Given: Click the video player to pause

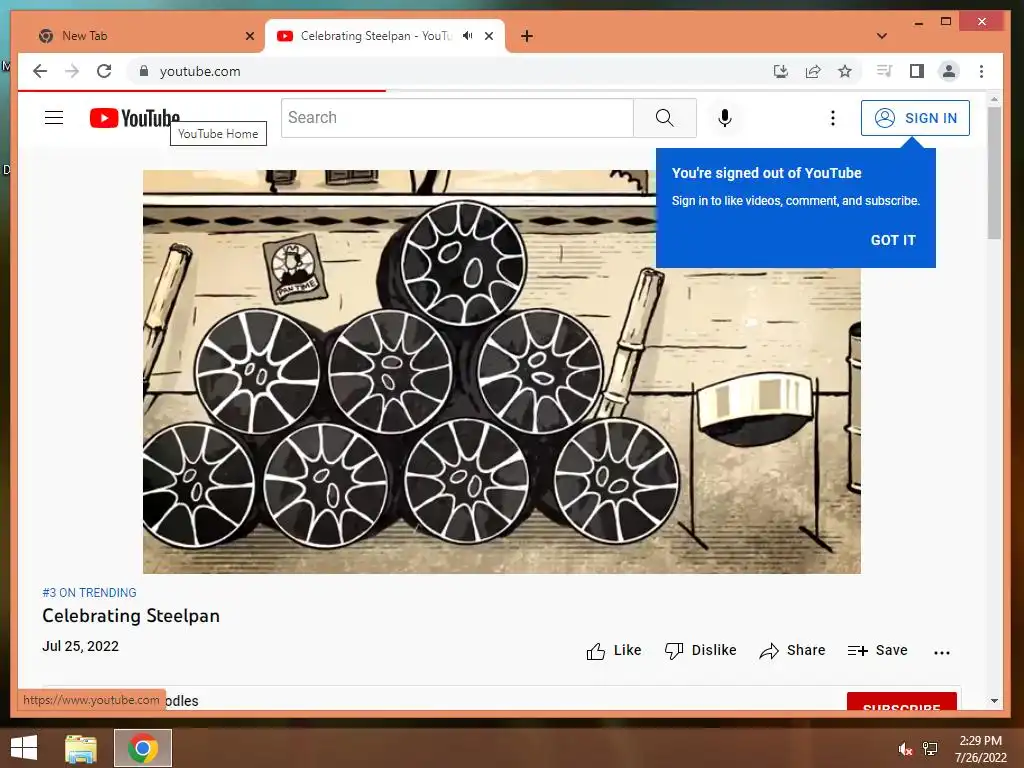Looking at the screenshot, I should 502,372.
